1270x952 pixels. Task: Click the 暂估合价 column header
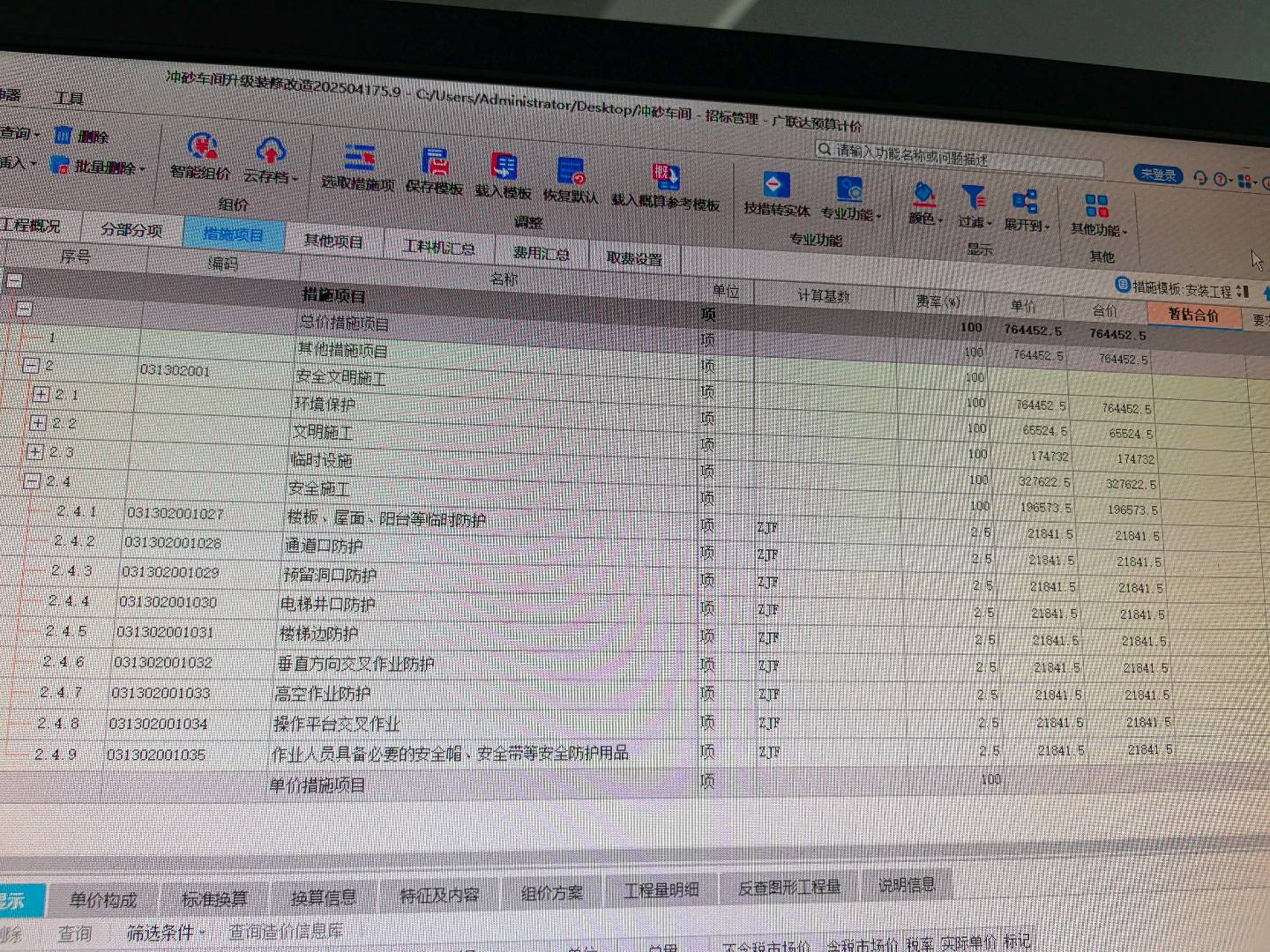[1193, 315]
